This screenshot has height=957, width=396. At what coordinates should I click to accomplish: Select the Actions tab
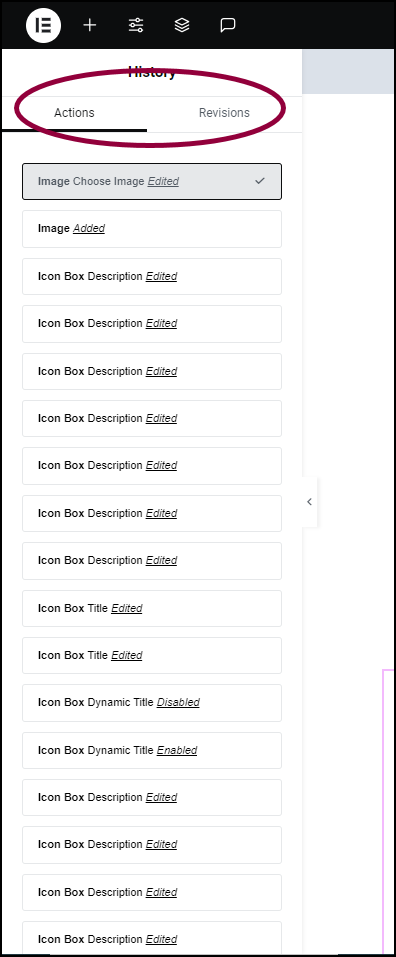[74, 113]
